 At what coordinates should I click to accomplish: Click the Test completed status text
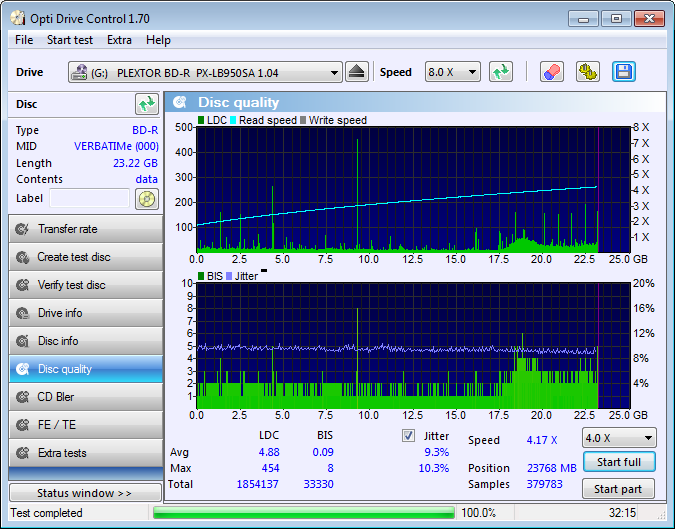[x=46, y=513]
